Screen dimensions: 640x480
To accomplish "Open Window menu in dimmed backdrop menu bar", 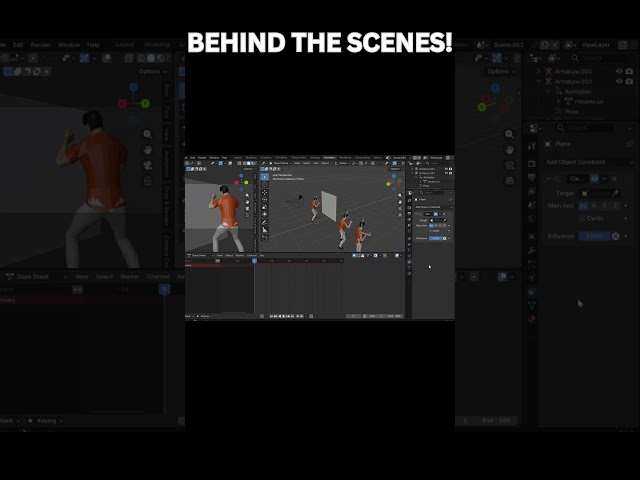I will (x=69, y=44).
